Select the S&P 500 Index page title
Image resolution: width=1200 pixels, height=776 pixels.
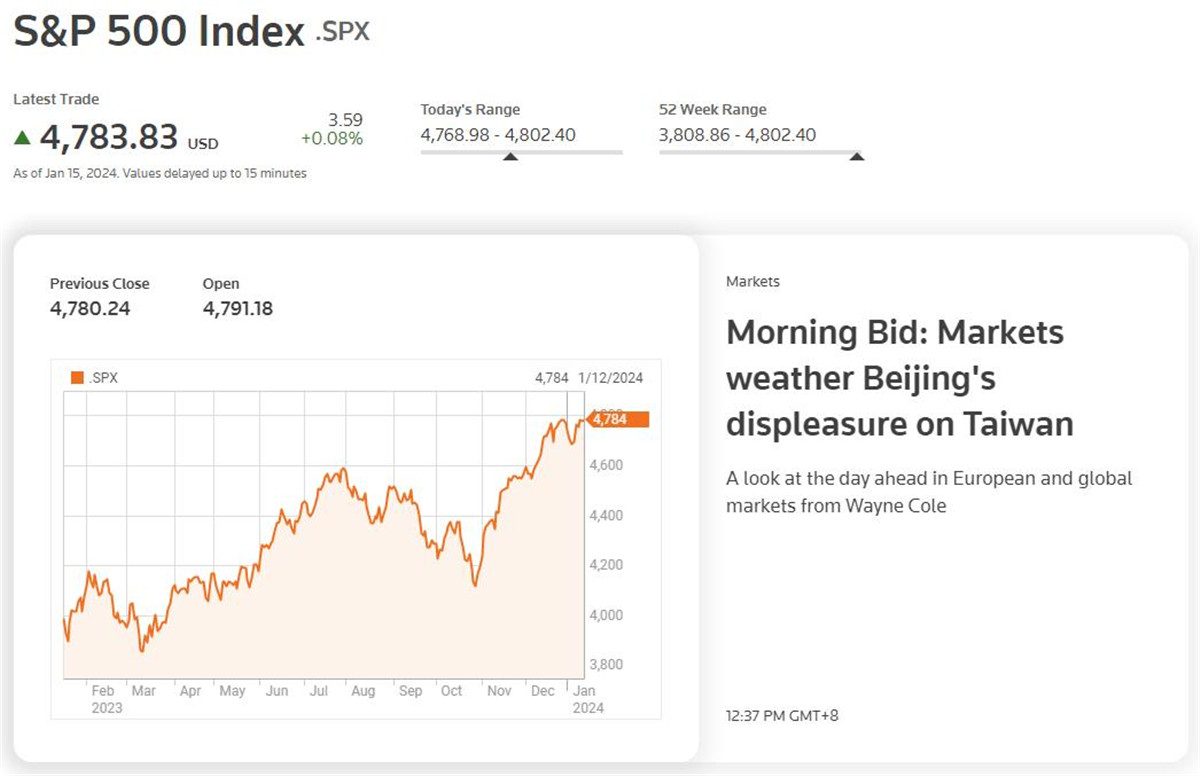pos(158,32)
